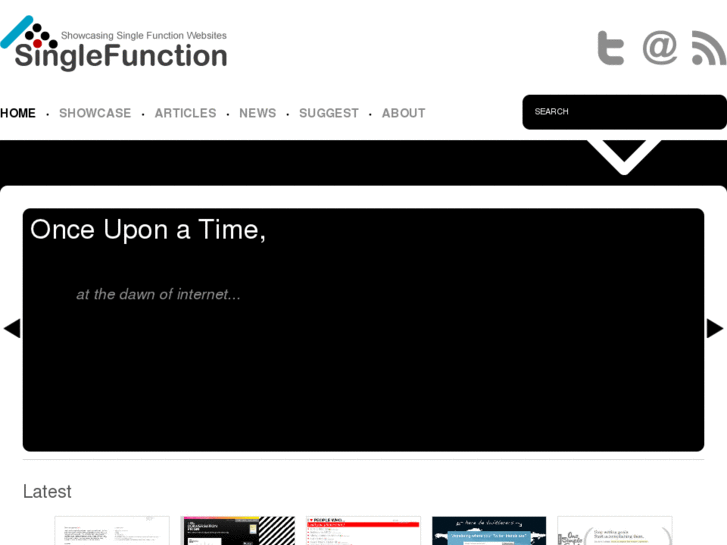
Task: Open the dark blue map site thumbnail
Action: [x=489, y=531]
